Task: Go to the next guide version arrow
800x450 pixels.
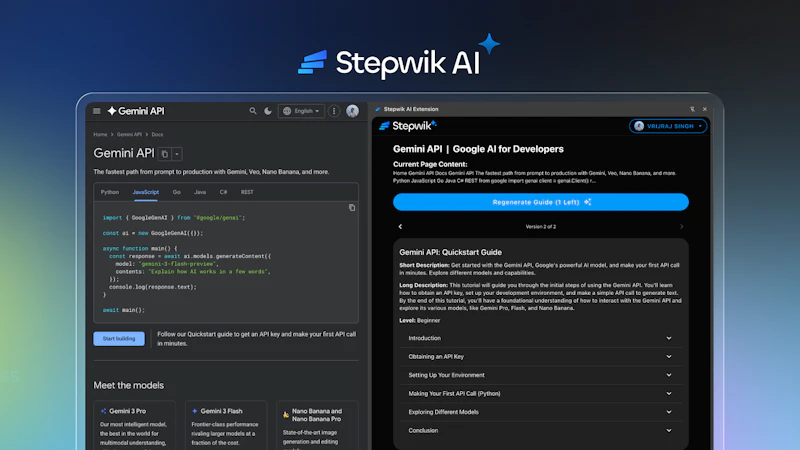Action: point(682,227)
